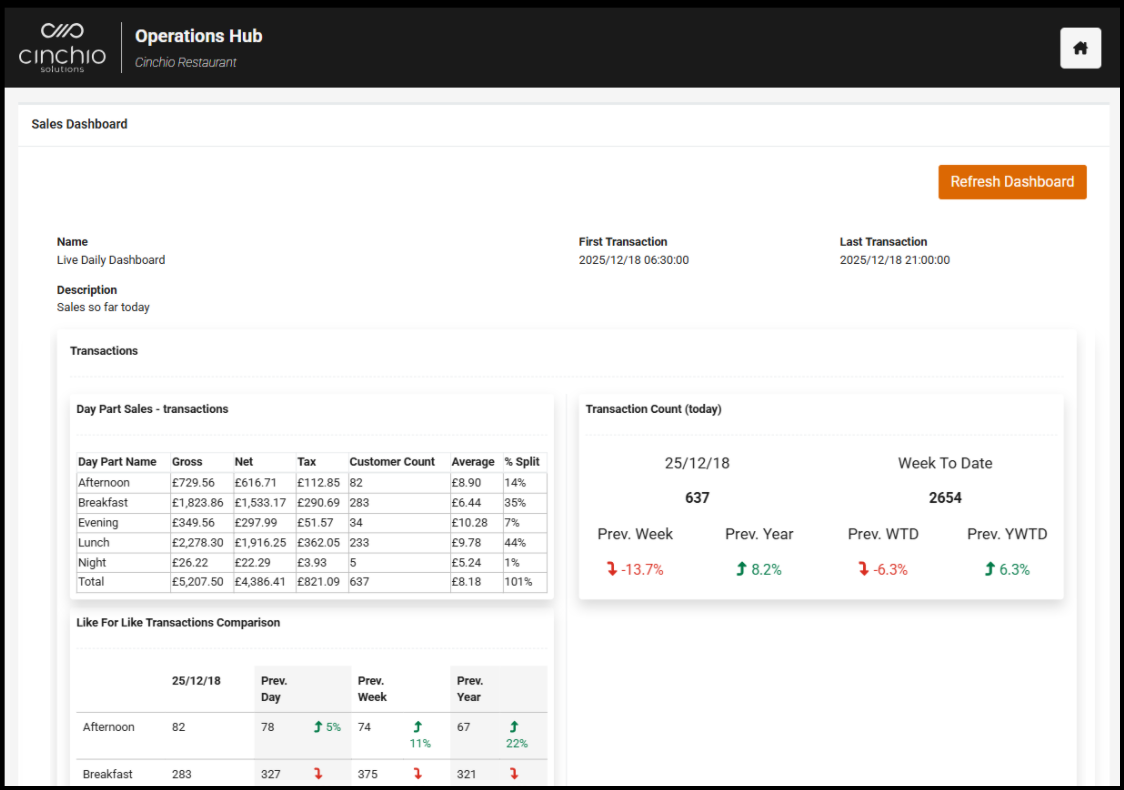Click the Home icon button
1124x790 pixels.
point(1080,48)
